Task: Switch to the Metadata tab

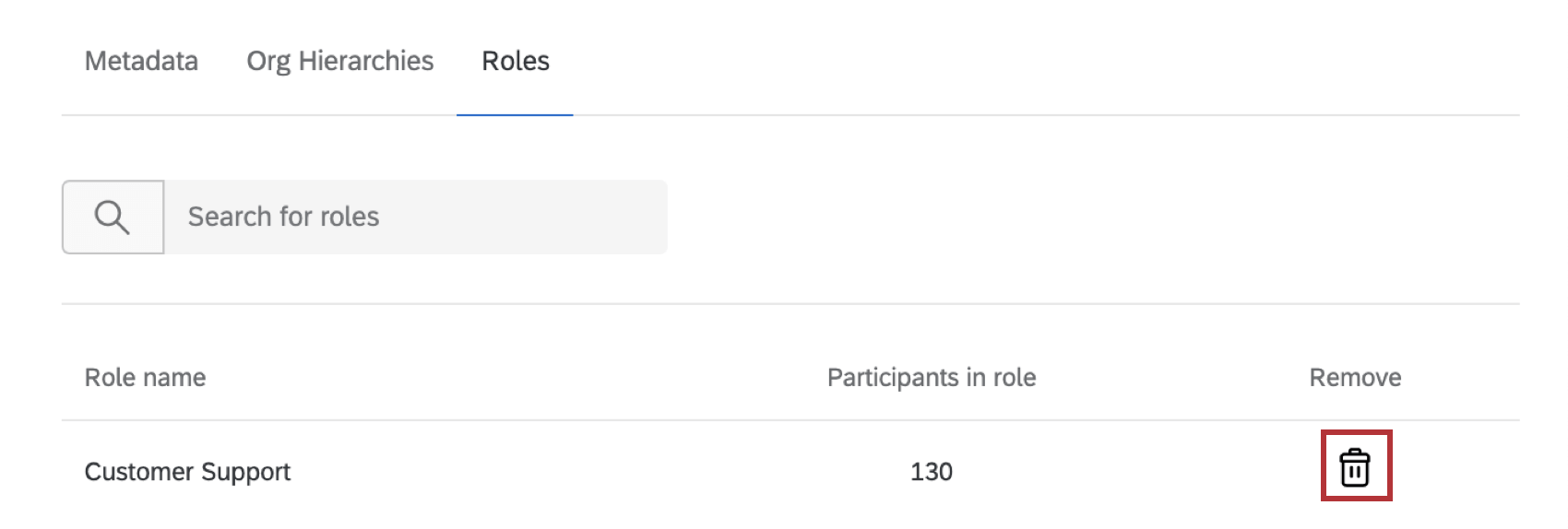Action: (141, 61)
